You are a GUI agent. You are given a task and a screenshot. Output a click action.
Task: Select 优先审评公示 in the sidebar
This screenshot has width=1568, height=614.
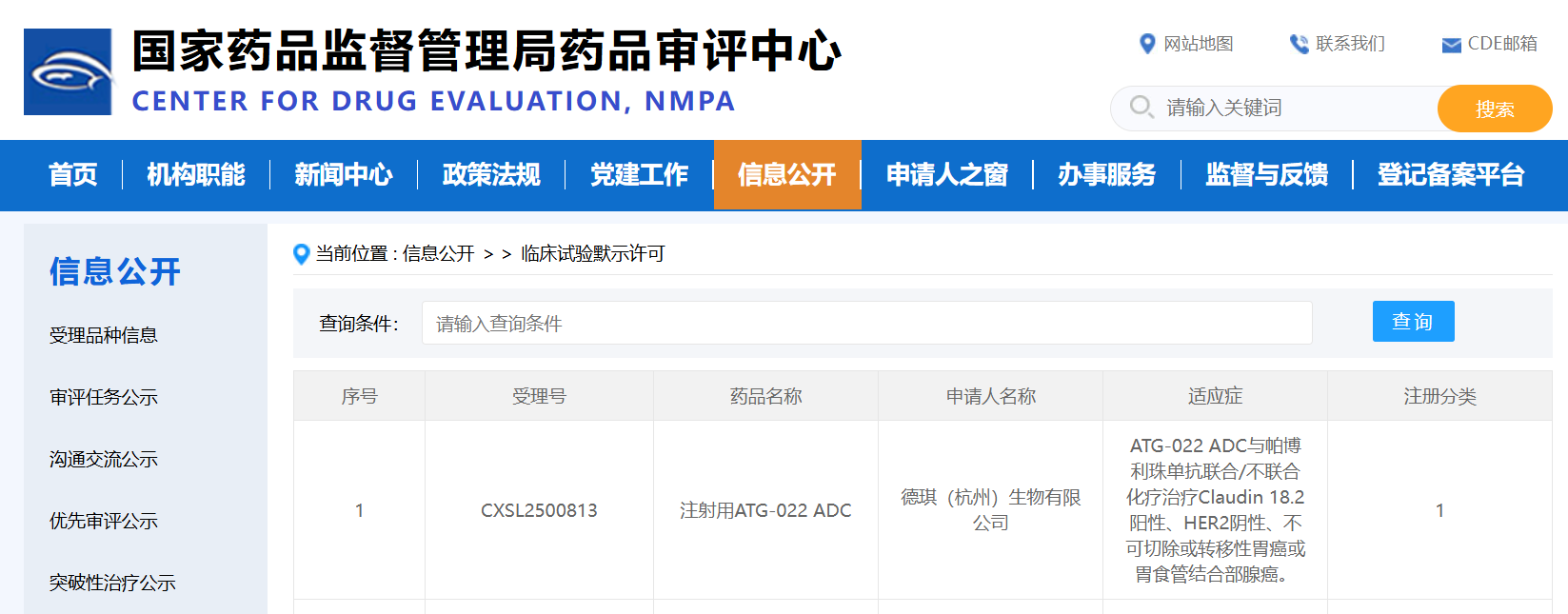(104, 521)
